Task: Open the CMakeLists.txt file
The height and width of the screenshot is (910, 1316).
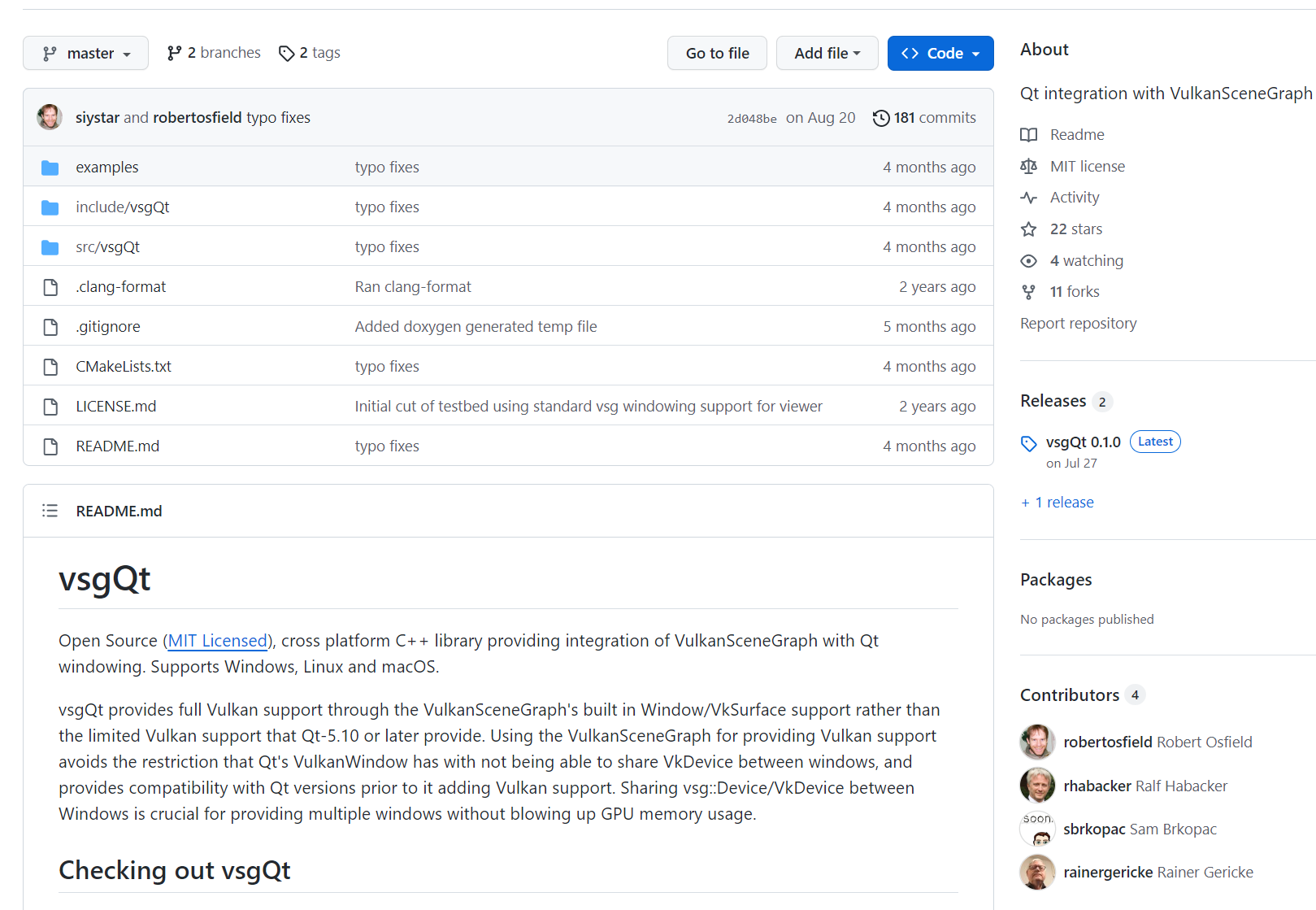Action: [124, 366]
